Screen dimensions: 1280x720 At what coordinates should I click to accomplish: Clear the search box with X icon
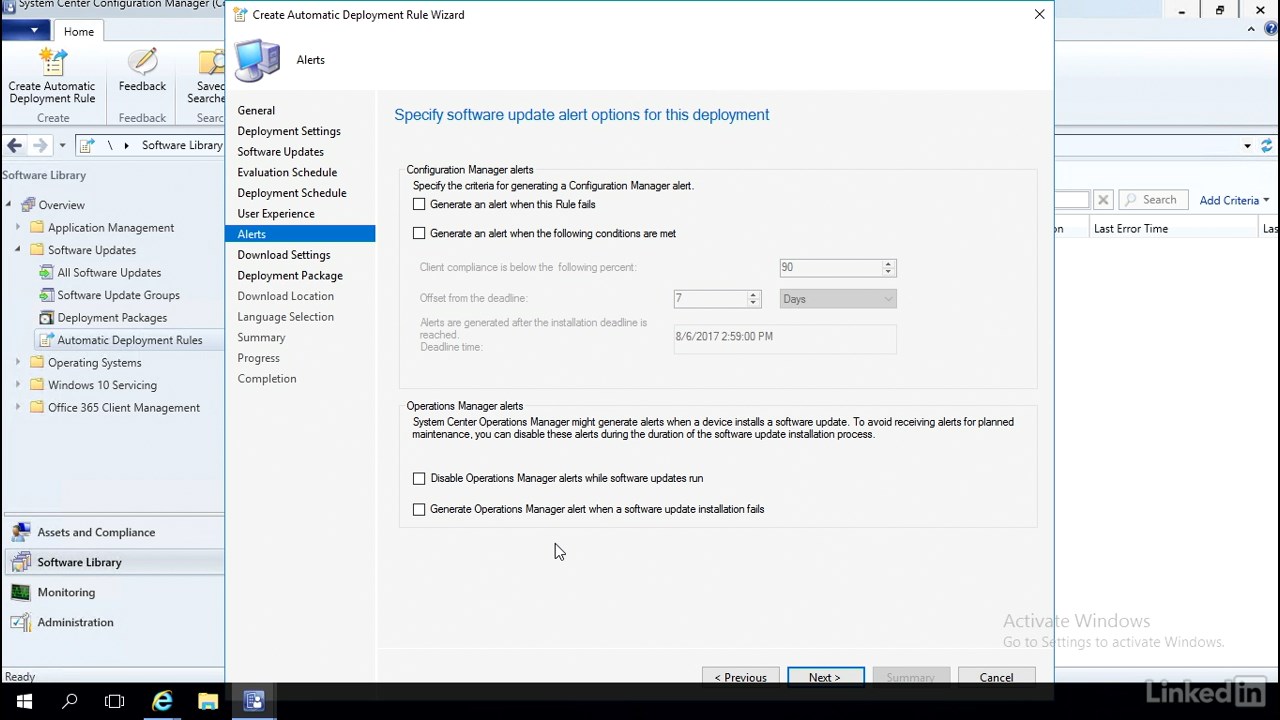1103,200
